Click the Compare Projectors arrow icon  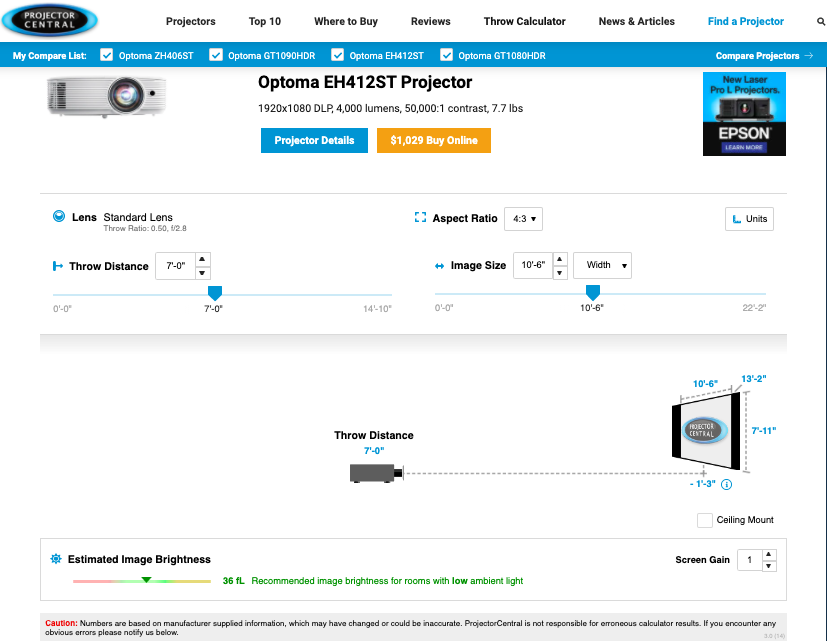click(809, 55)
